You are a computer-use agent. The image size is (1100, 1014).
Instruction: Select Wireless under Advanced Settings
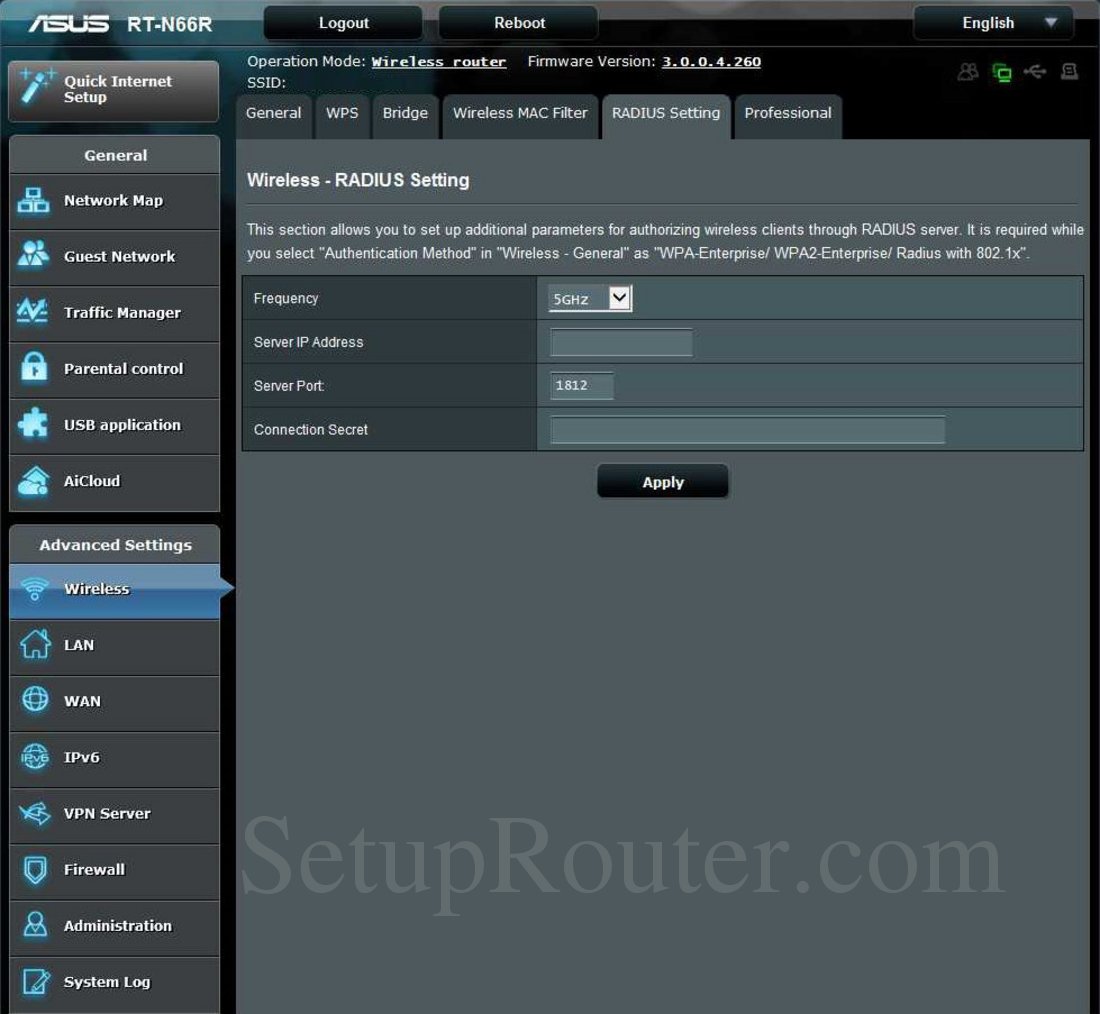point(114,590)
